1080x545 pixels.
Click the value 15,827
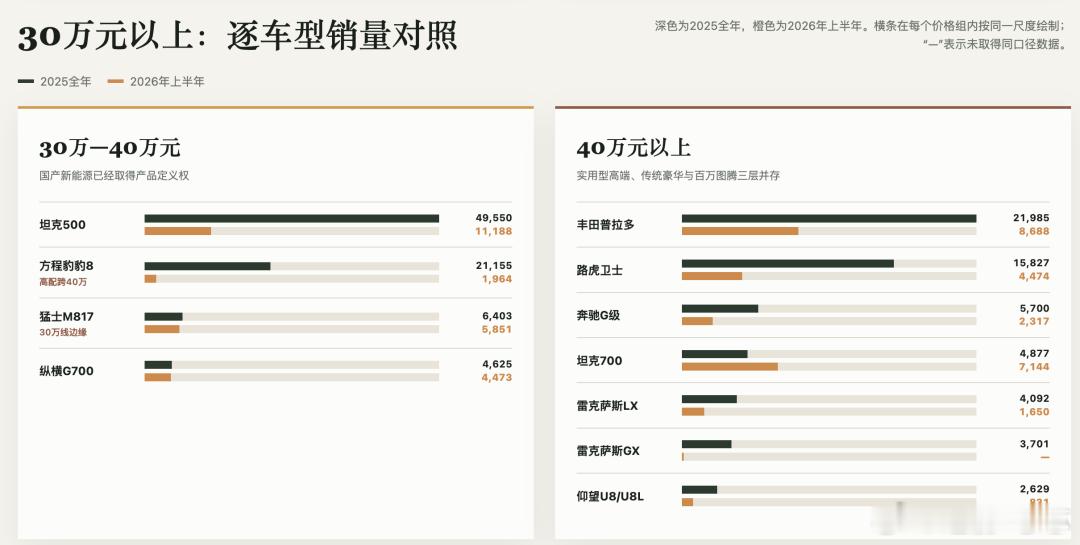(x=1031, y=263)
